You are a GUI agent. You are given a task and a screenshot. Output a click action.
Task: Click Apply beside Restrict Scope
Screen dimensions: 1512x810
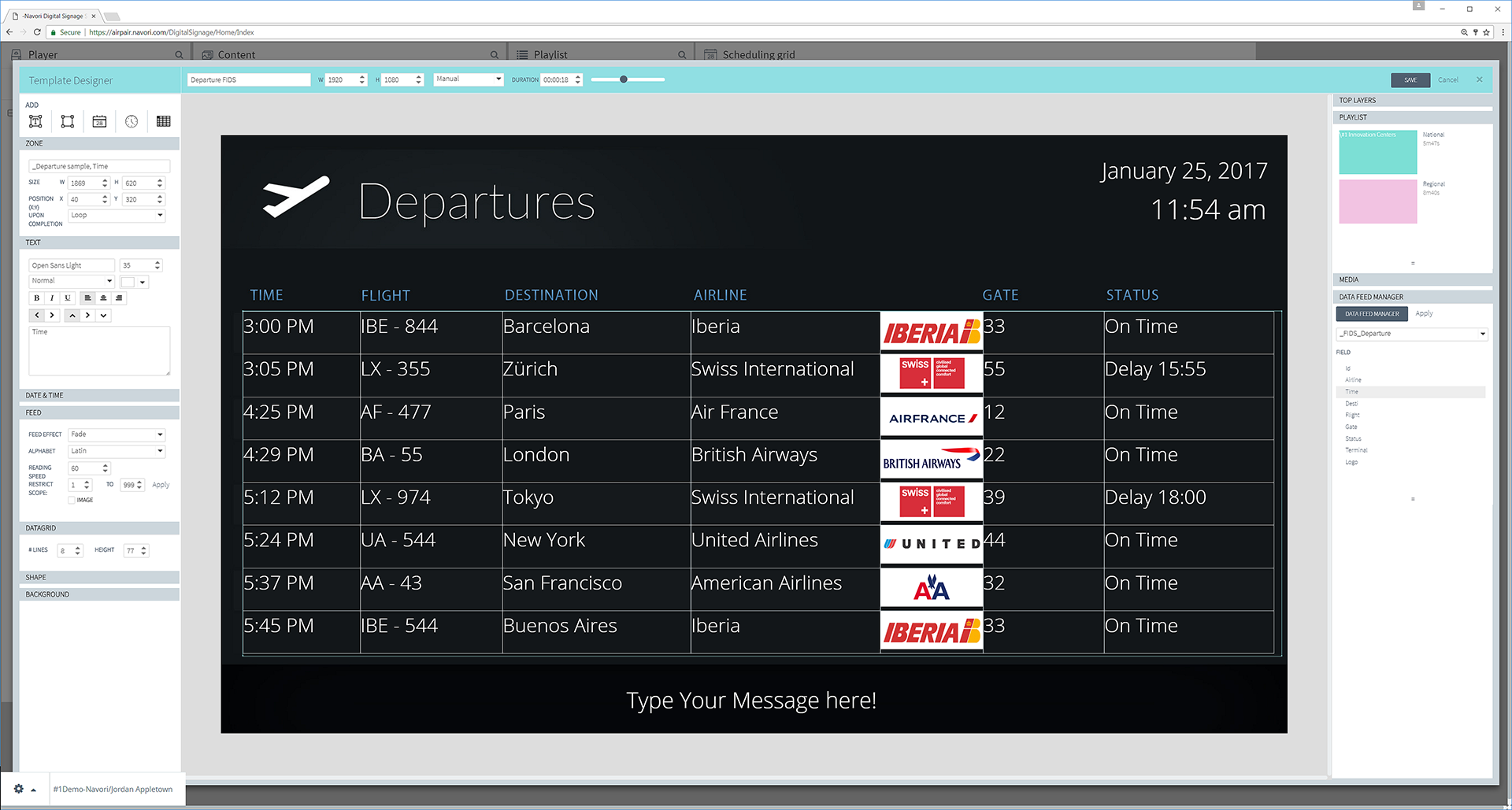pyautogui.click(x=161, y=485)
